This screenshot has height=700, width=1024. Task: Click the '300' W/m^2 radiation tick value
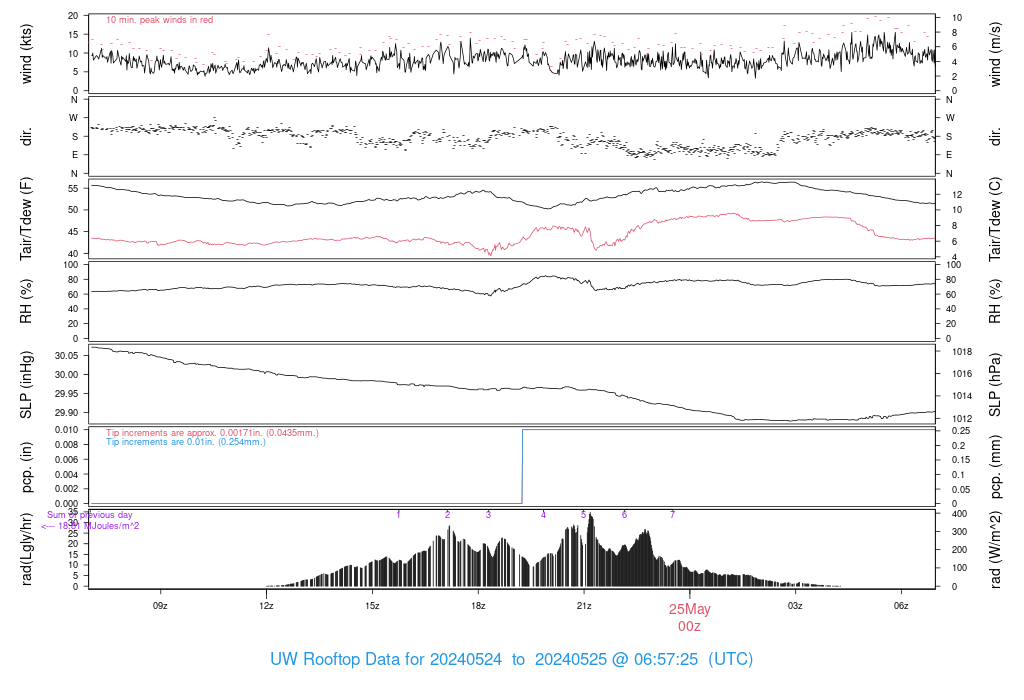959,532
